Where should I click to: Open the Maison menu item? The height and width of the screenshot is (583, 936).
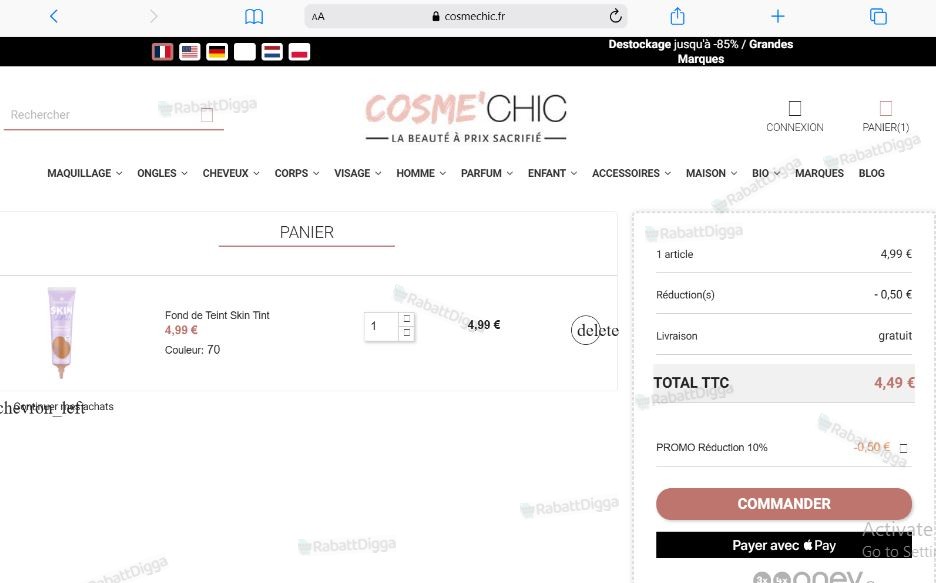coord(712,173)
